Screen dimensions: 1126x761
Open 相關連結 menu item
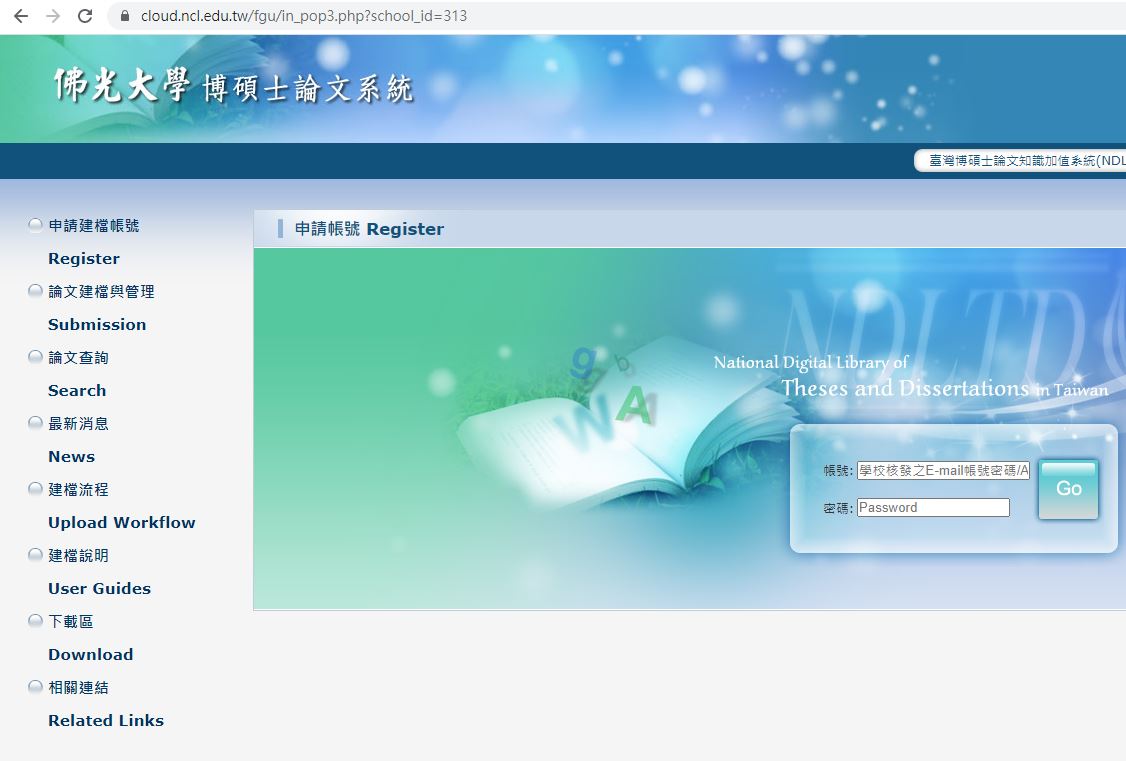click(78, 688)
